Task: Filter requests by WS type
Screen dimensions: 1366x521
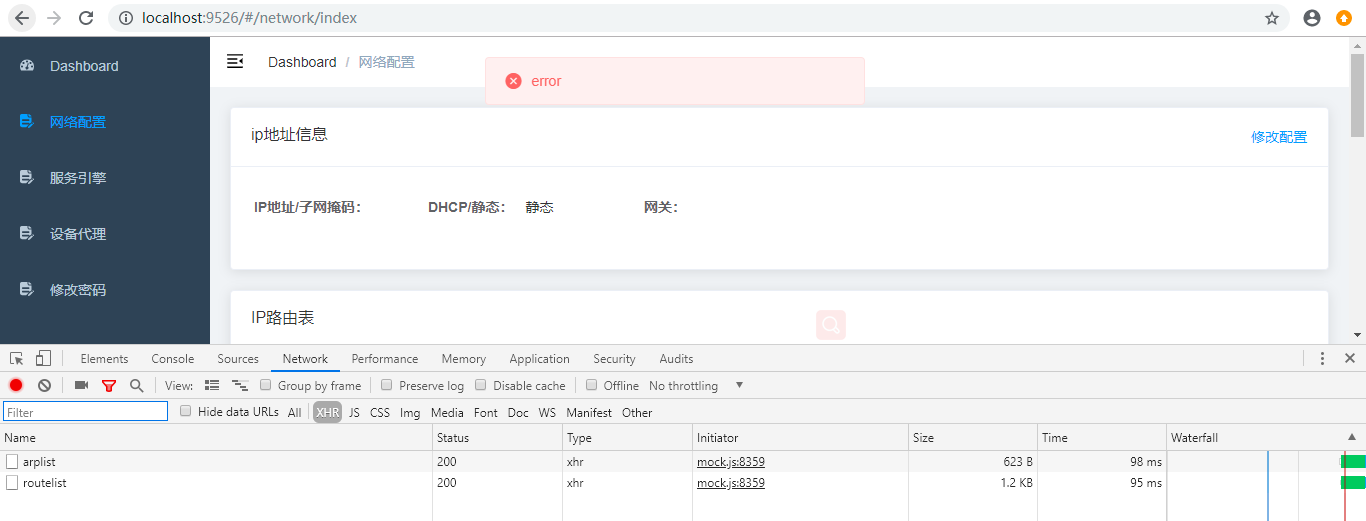Action: (547, 412)
